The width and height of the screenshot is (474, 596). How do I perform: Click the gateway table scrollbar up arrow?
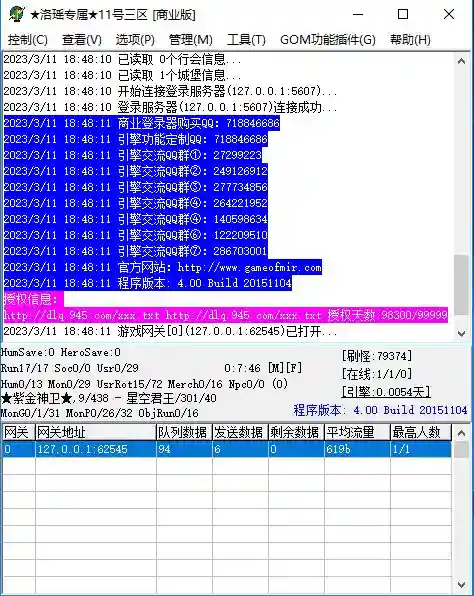click(461, 433)
